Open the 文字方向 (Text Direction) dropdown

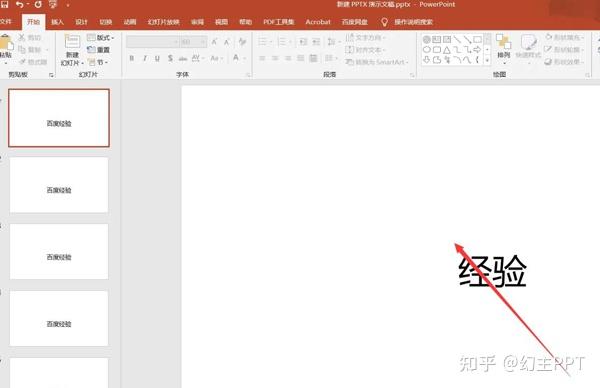(x=365, y=37)
